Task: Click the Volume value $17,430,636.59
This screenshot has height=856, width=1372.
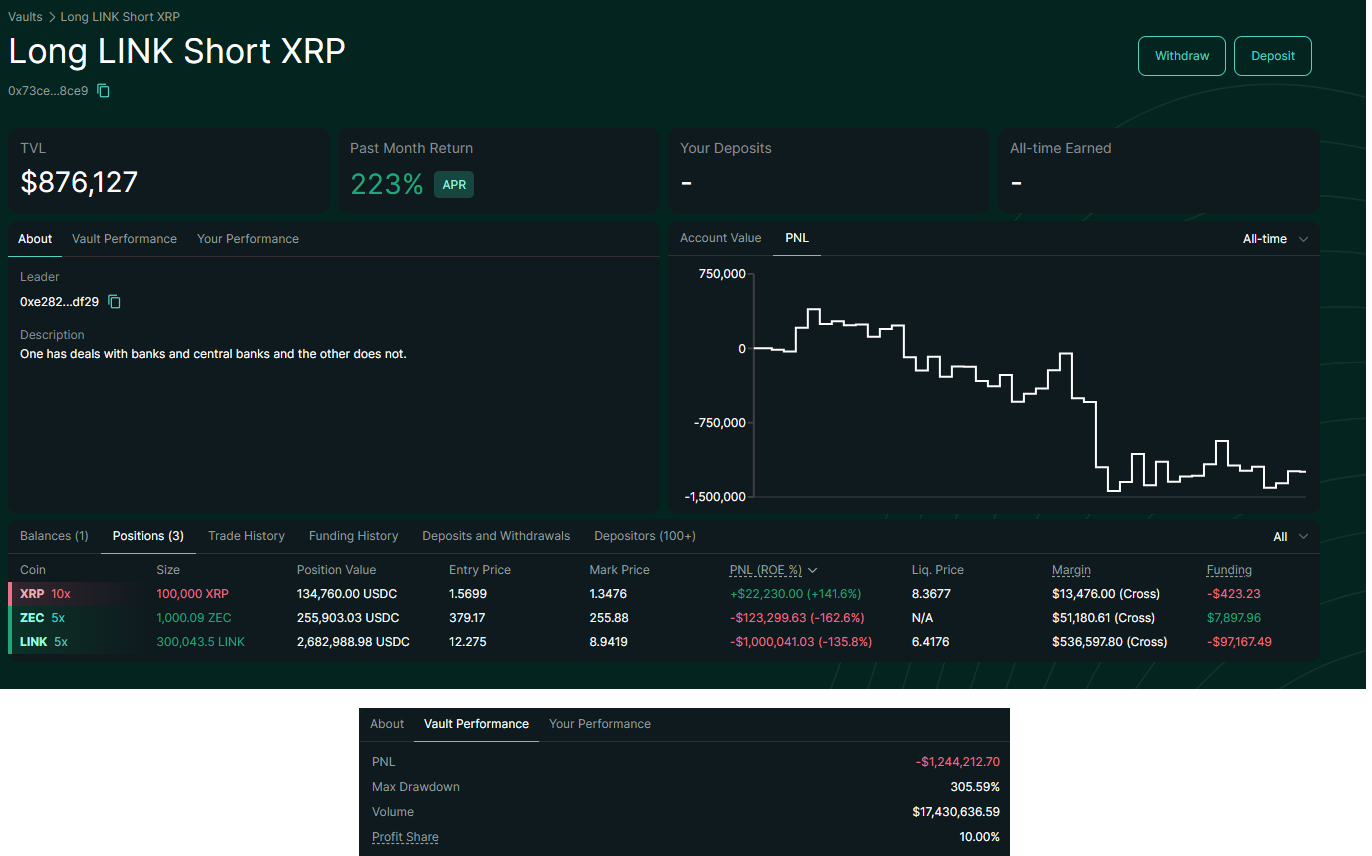Action: click(956, 812)
